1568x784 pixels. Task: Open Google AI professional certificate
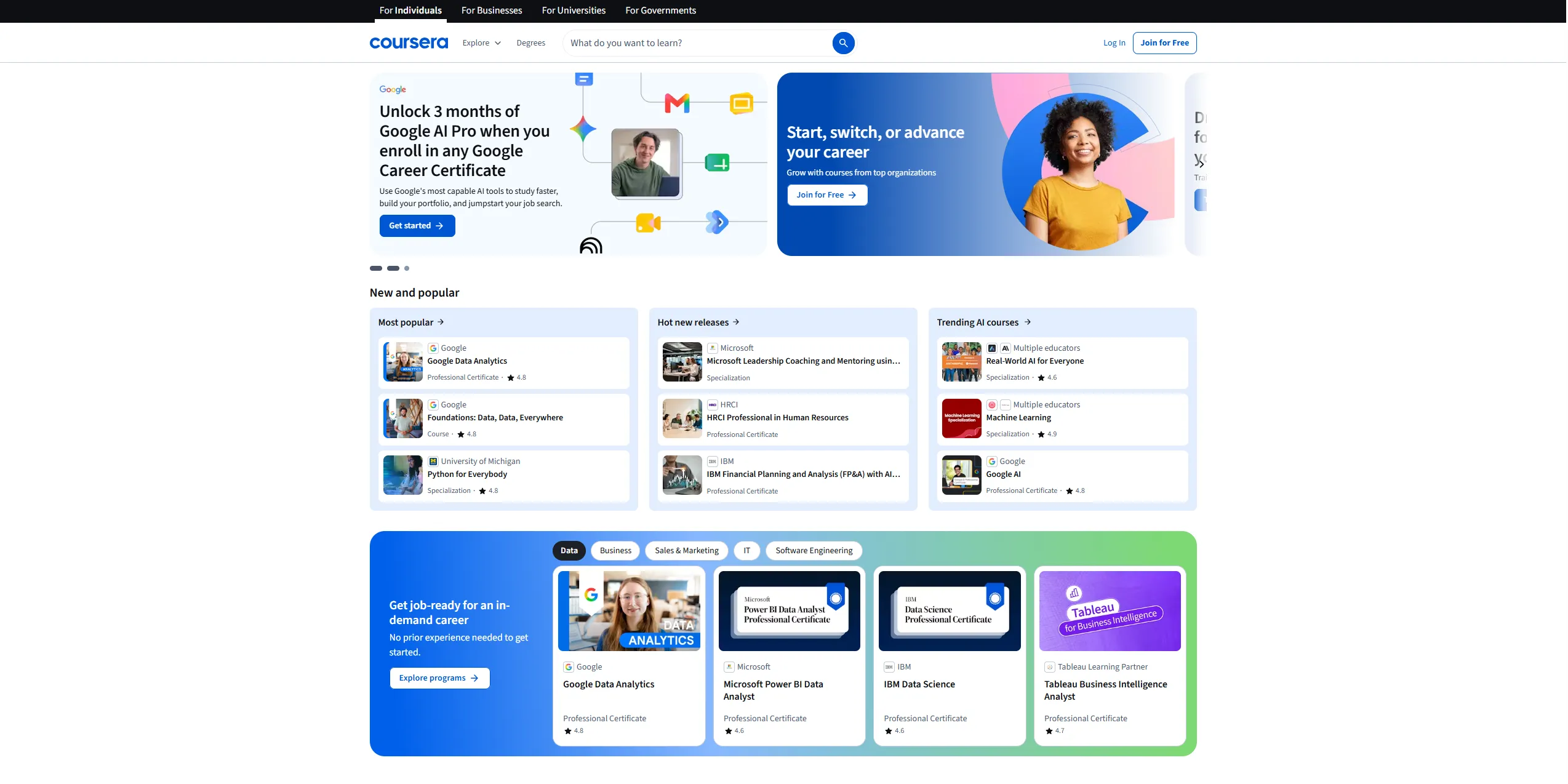1062,476
